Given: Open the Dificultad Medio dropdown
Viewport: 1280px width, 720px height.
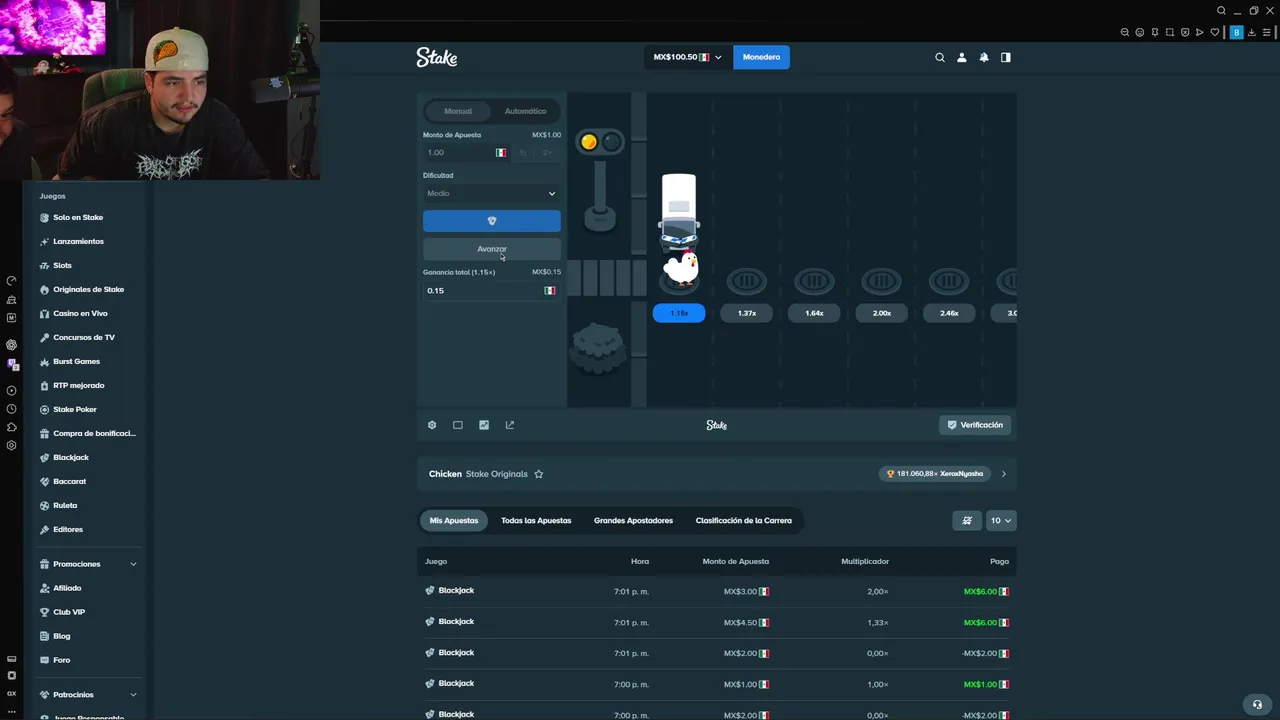Looking at the screenshot, I should click(491, 193).
